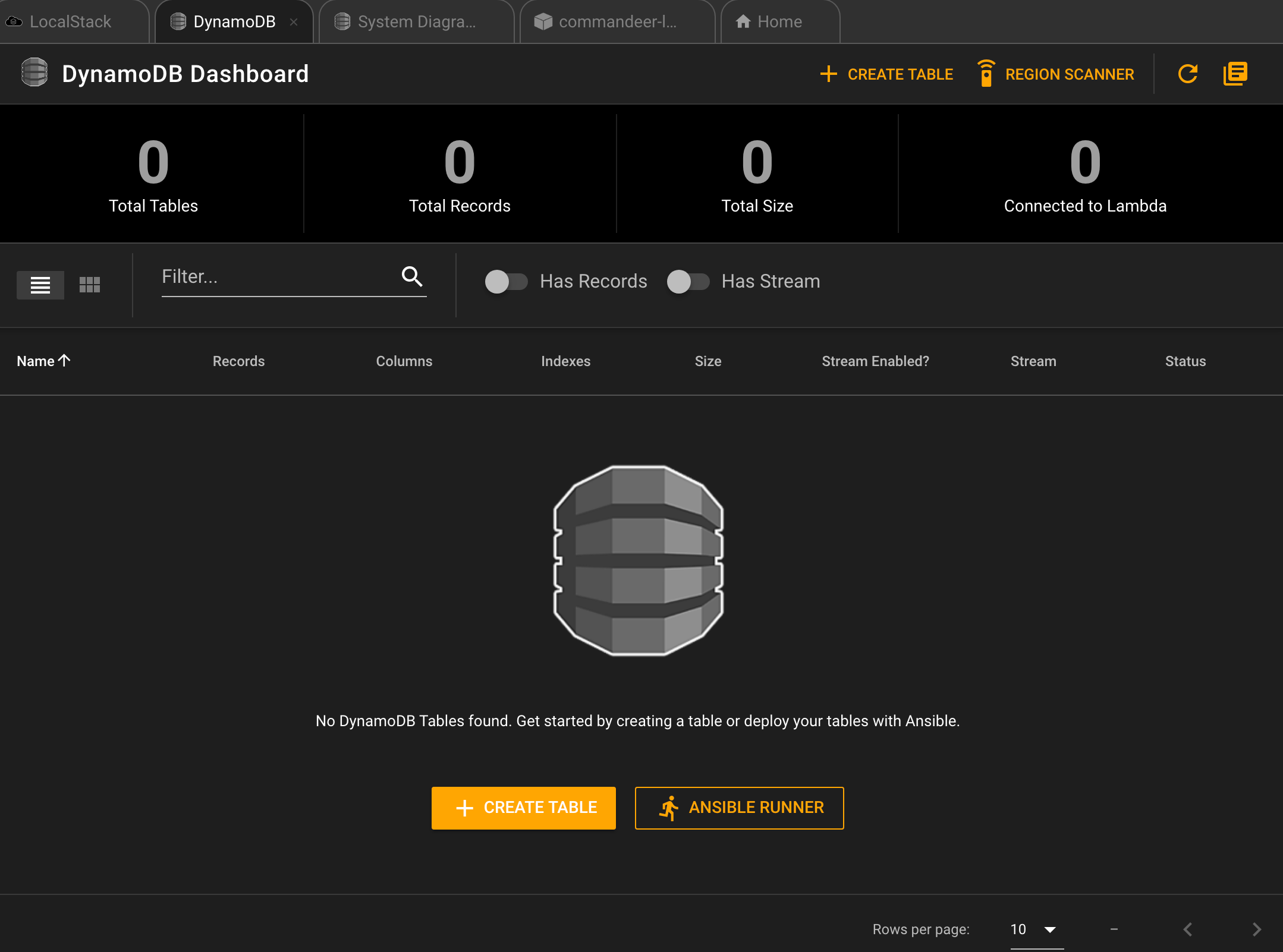1283x952 pixels.
Task: Click the Total Tables stat card
Action: click(x=153, y=174)
